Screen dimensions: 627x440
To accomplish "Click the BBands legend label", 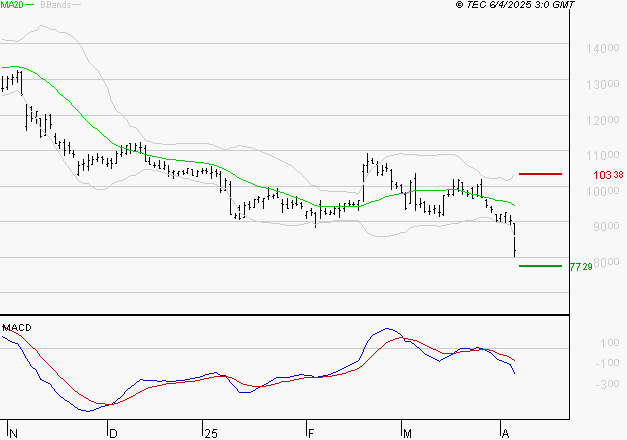I will click(55, 5).
